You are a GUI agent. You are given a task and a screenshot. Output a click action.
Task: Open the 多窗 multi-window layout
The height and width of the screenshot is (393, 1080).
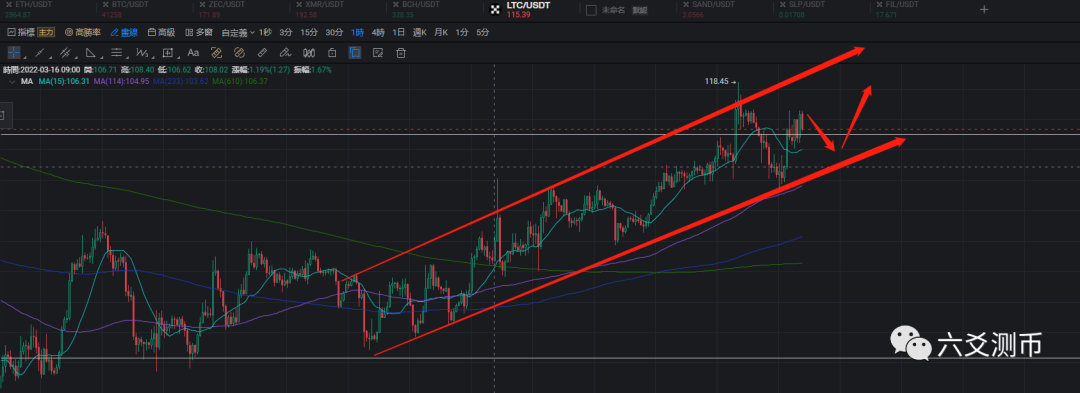(198, 32)
